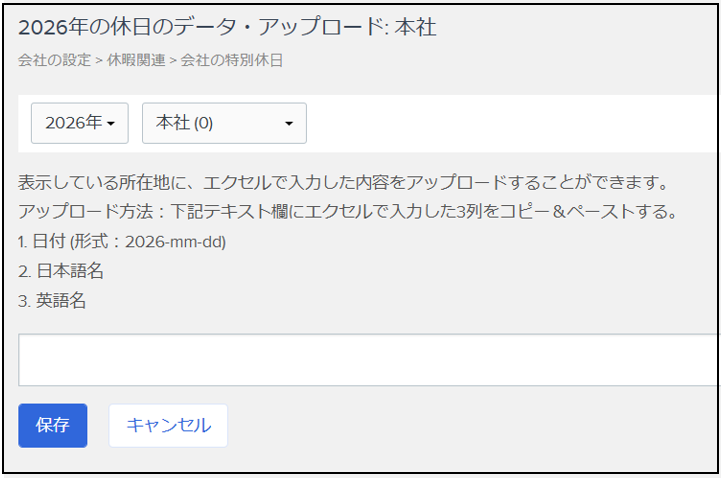Click the blue 保存 button
Screen dimensions: 721x478
[x=53, y=425]
